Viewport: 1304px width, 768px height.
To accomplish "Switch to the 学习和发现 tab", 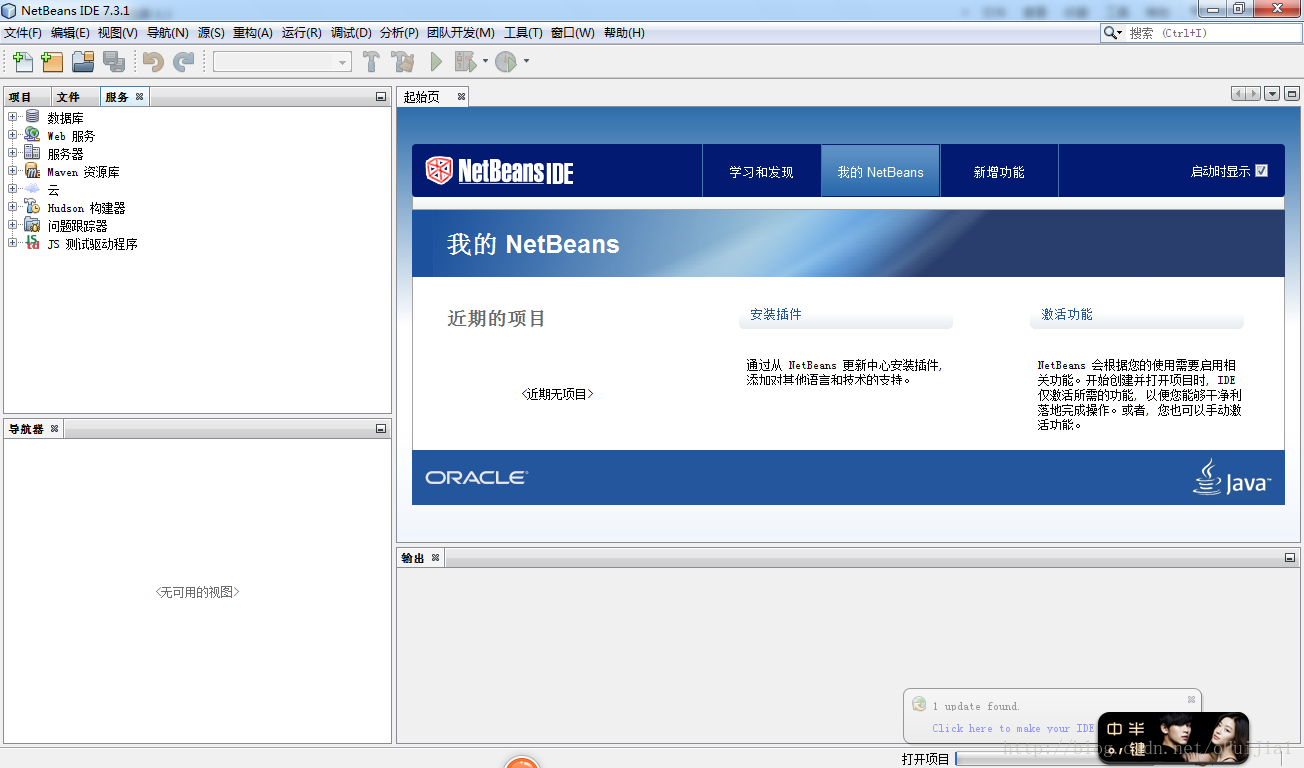I will click(x=761, y=172).
